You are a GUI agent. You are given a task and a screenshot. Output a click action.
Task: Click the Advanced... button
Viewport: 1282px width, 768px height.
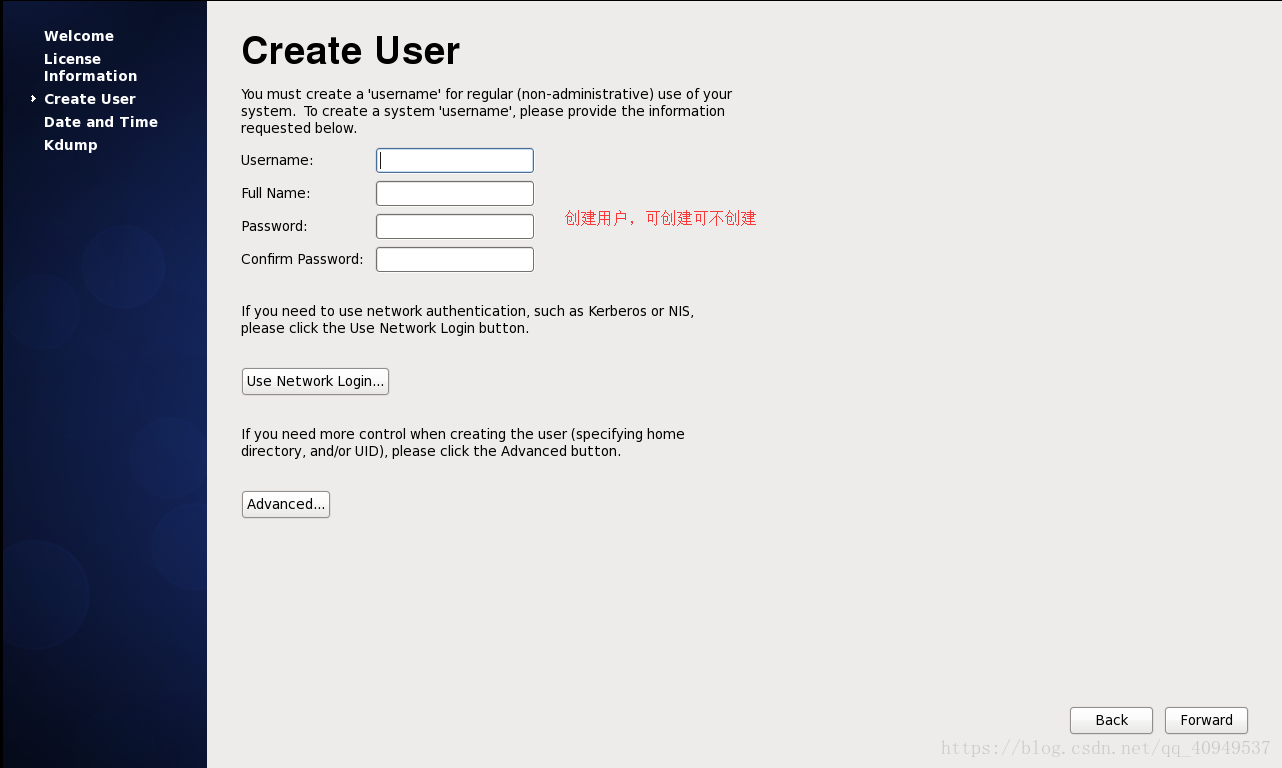tap(286, 504)
